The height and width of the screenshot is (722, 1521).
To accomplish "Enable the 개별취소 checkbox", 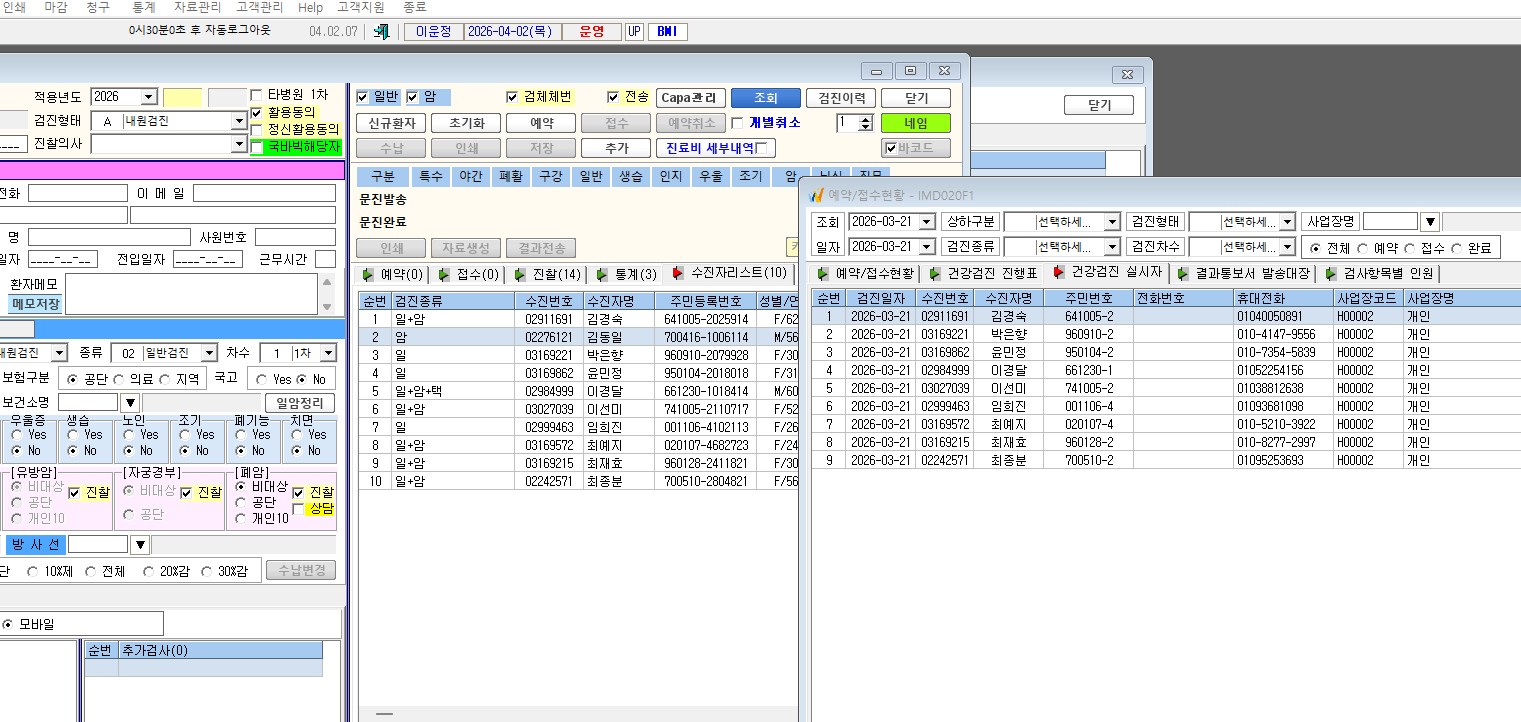I will tap(738, 123).
